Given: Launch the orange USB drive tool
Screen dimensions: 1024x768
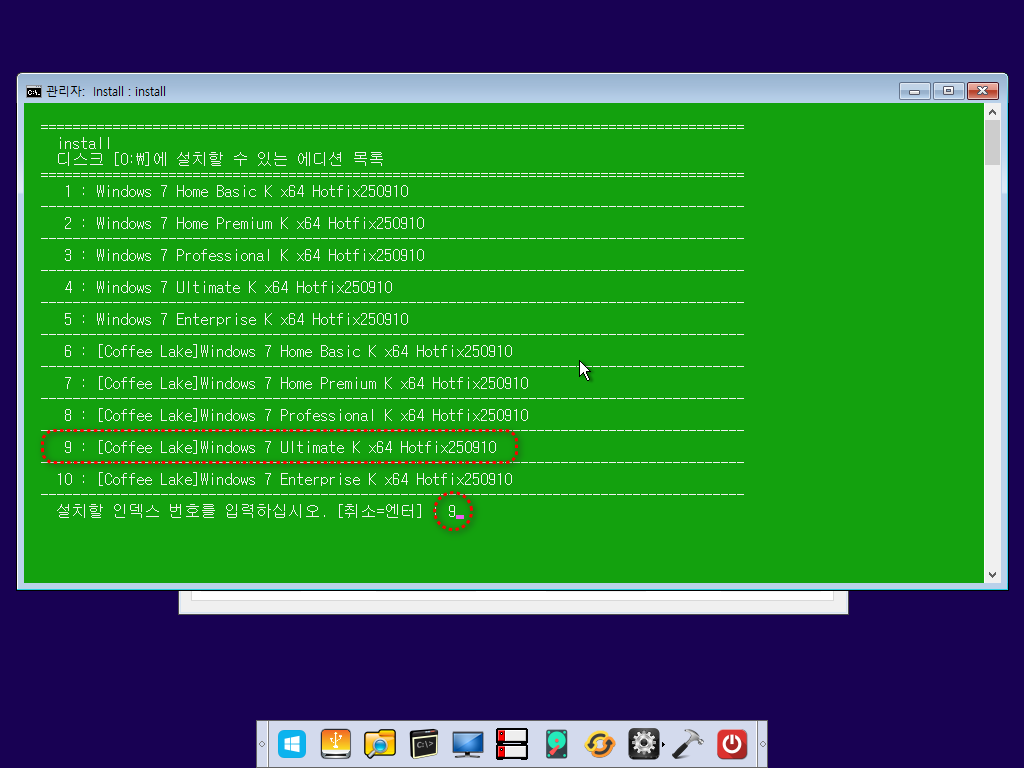Looking at the screenshot, I should tap(336, 744).
